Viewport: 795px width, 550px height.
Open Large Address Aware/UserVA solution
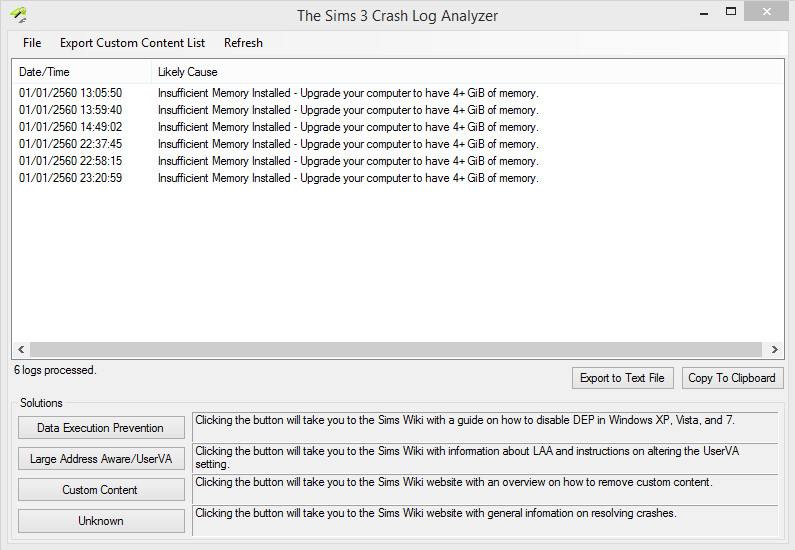click(x=101, y=459)
